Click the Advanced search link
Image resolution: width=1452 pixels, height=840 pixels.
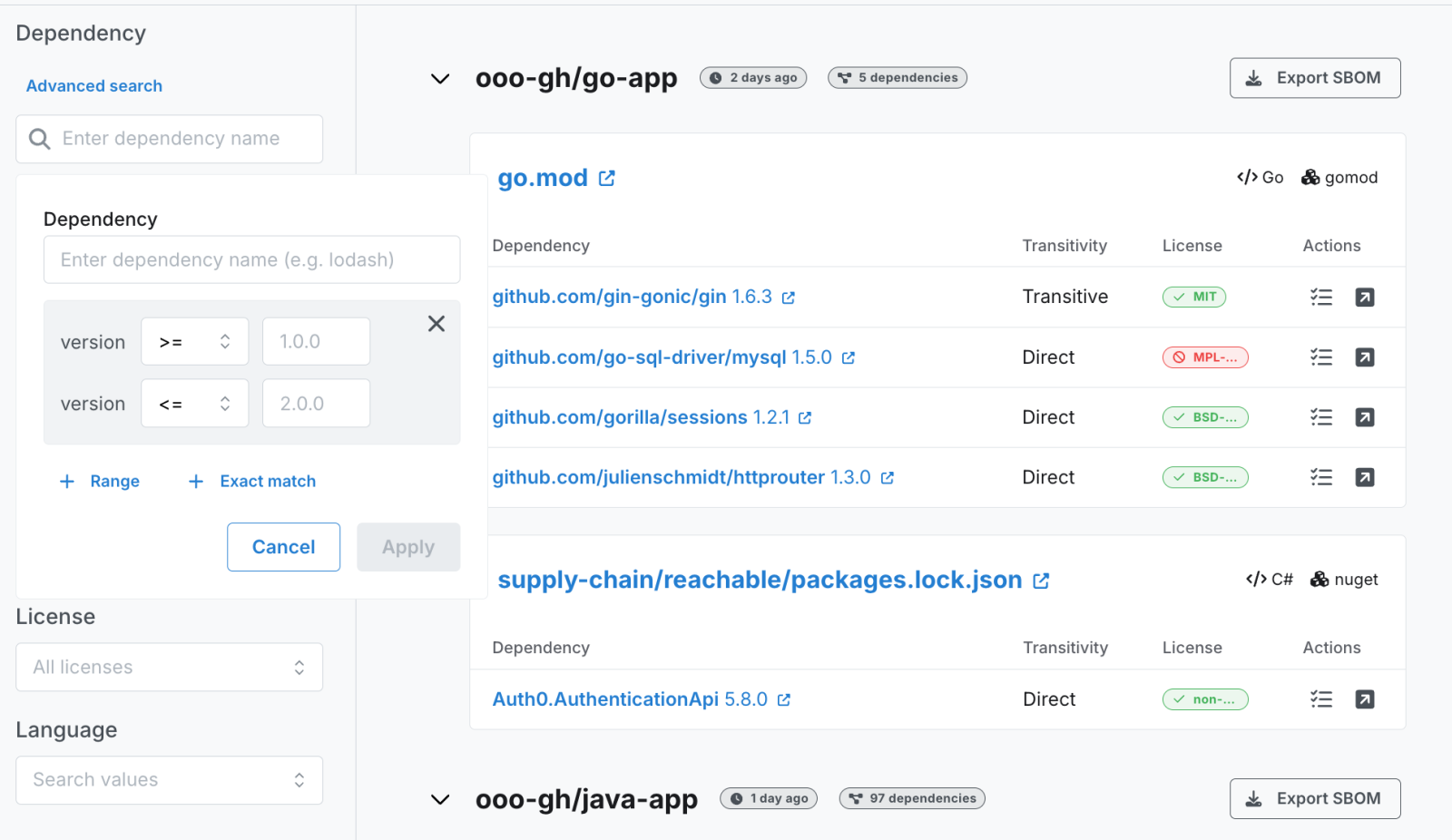click(x=94, y=86)
